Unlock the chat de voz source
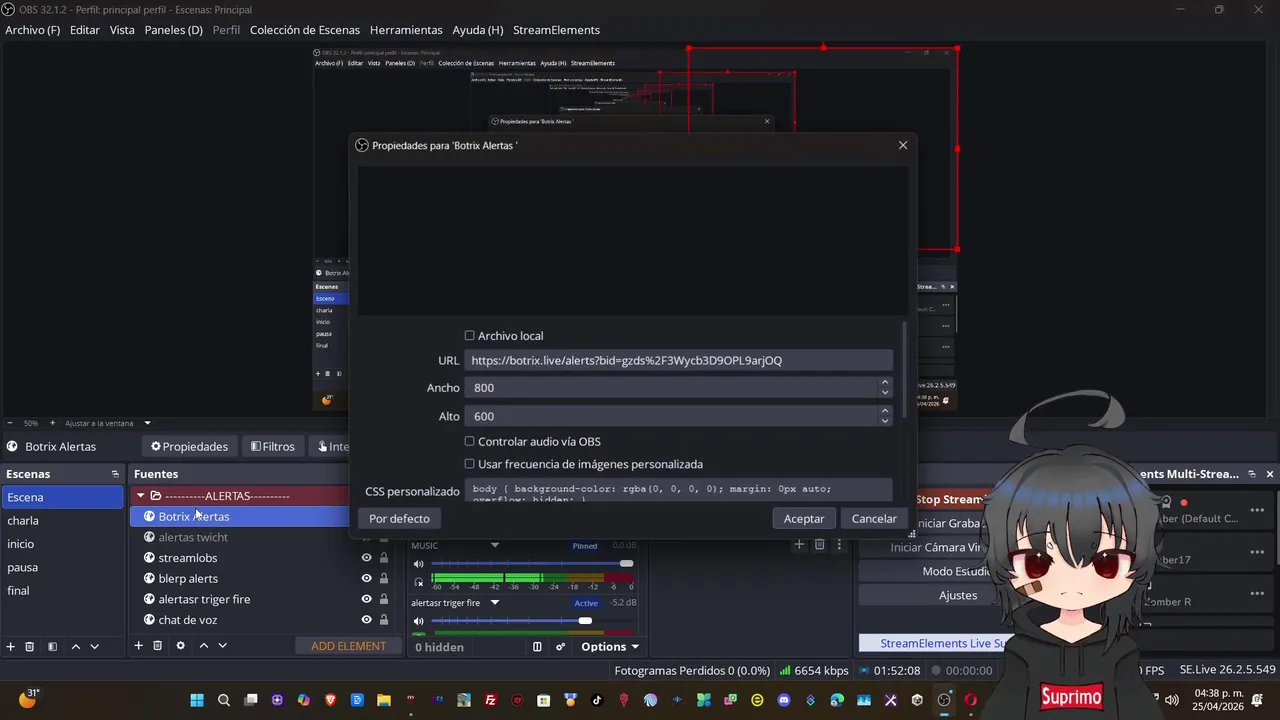 (x=383, y=620)
